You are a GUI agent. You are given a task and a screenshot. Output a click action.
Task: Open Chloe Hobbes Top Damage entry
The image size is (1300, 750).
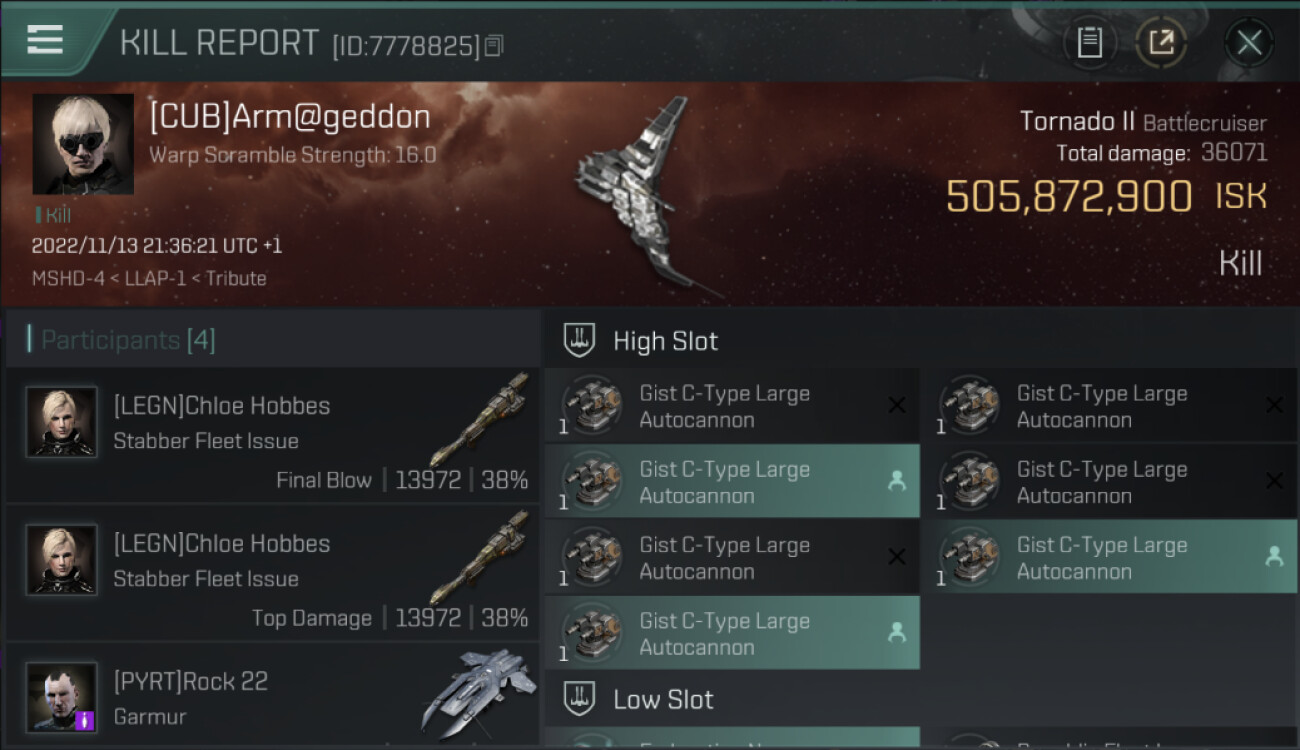(x=272, y=573)
